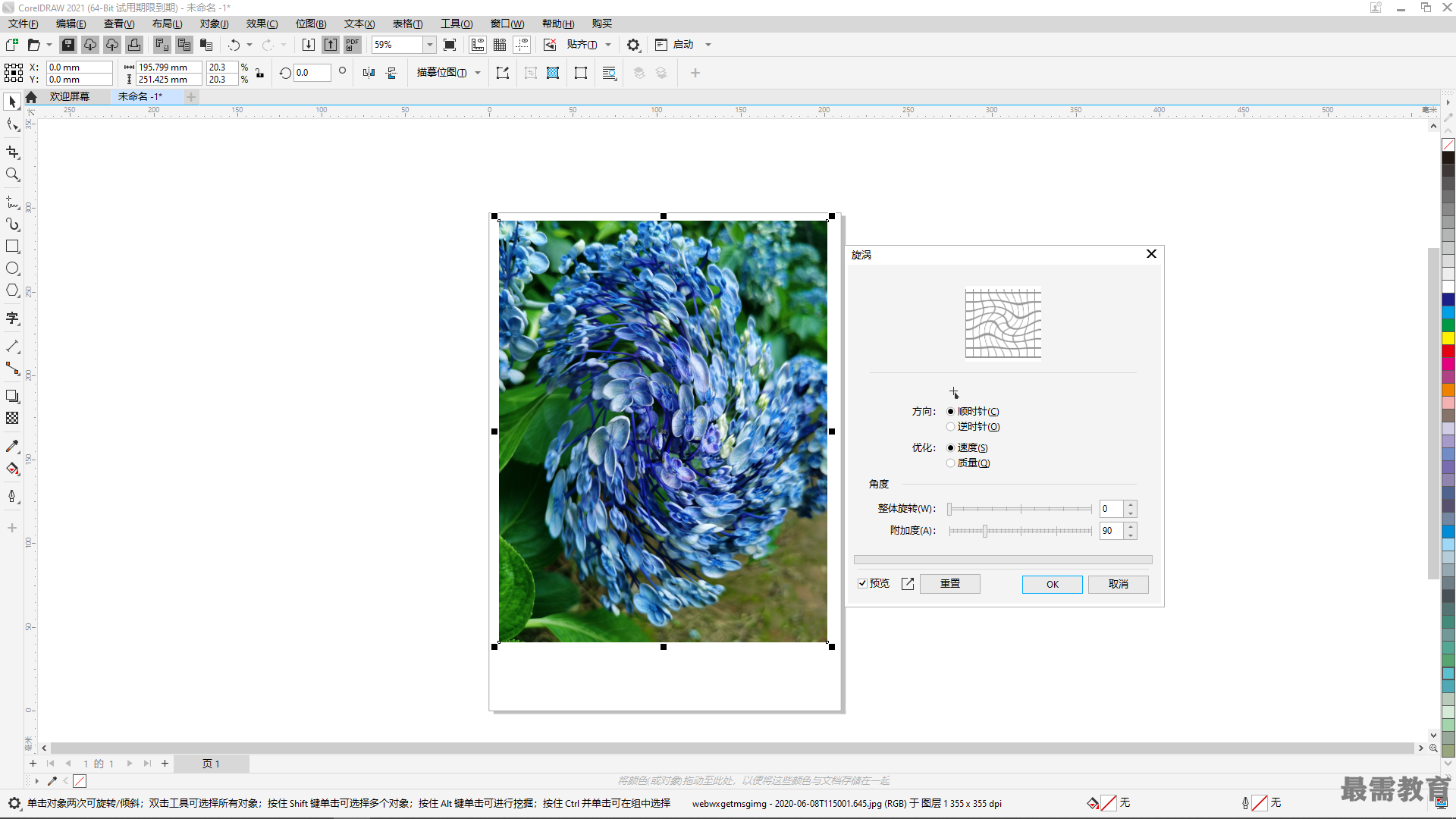1456x819 pixels.
Task: Expand the 贴齐 snap-to dropdown
Action: 608,45
